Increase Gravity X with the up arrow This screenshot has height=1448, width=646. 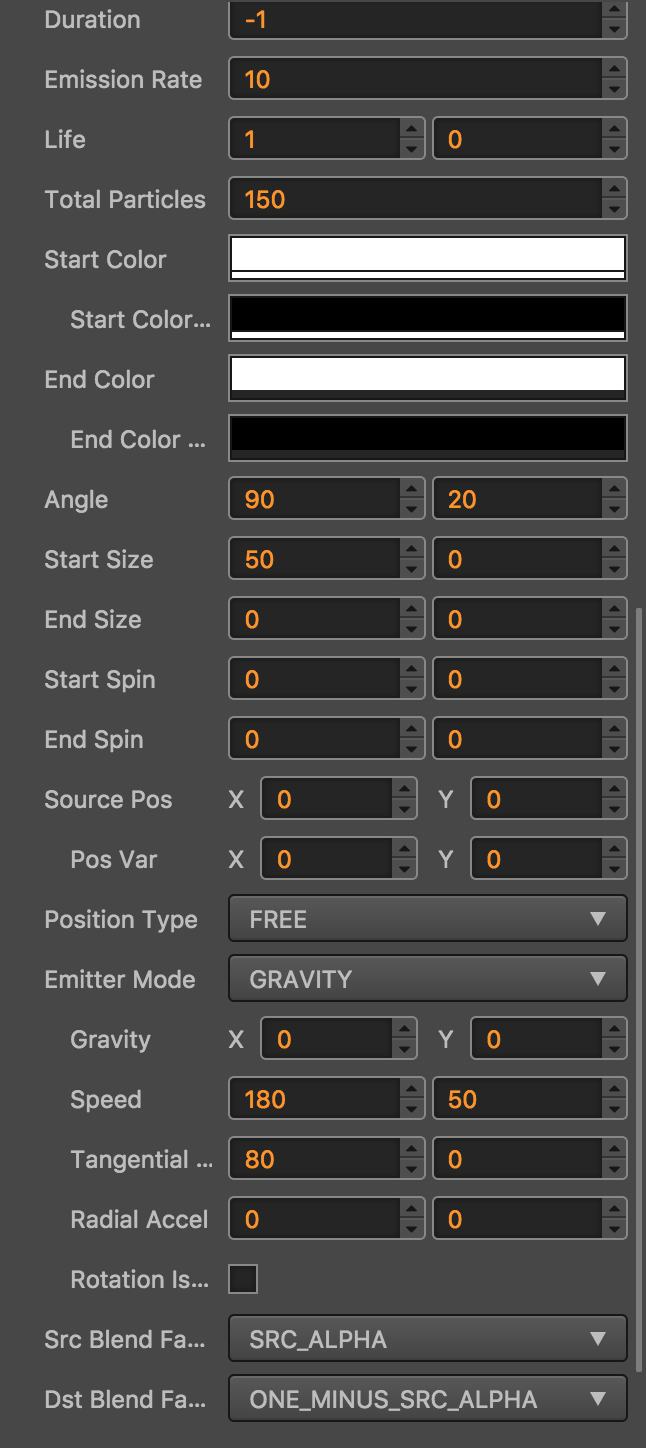(x=404, y=1030)
